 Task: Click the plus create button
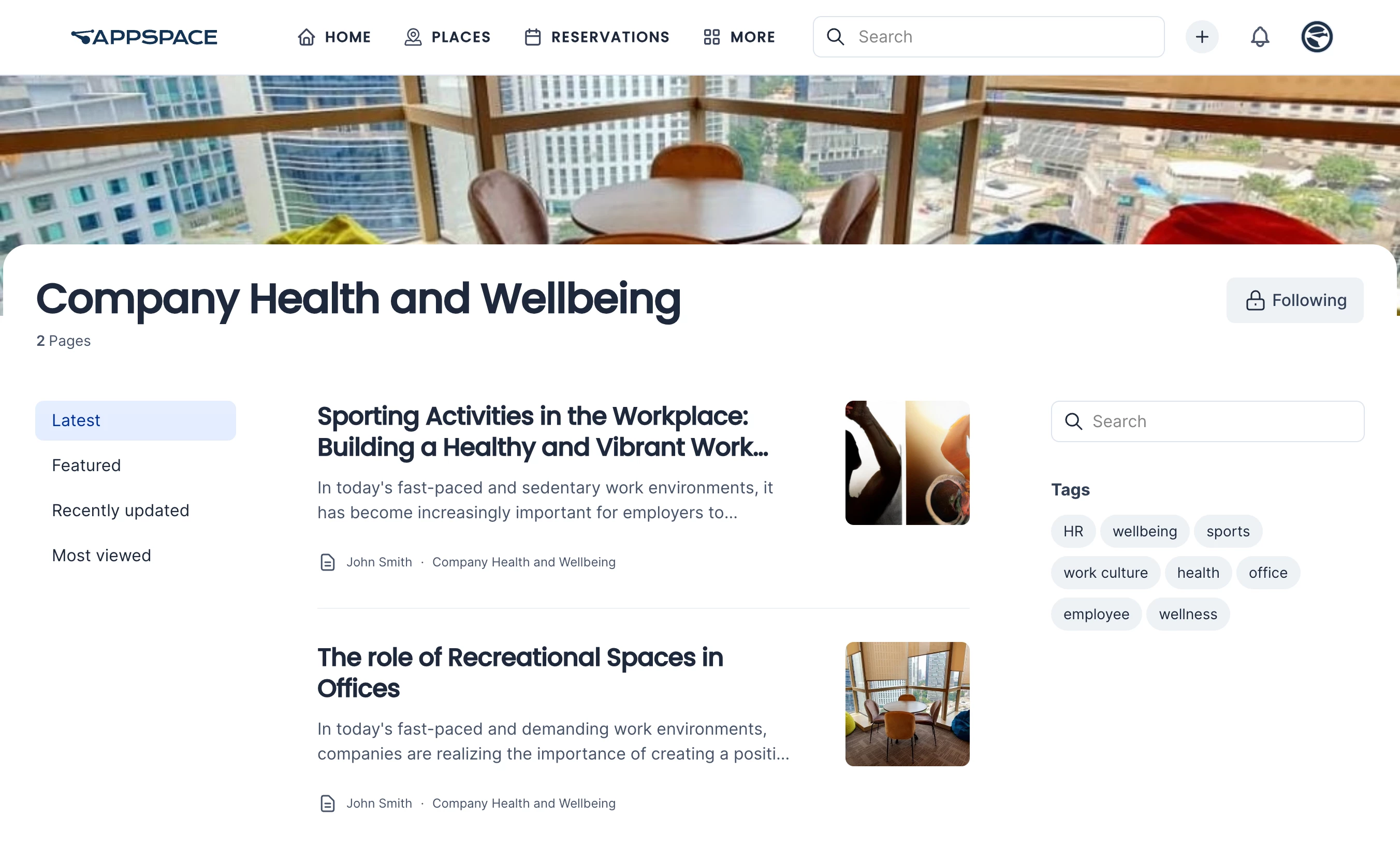(1202, 37)
